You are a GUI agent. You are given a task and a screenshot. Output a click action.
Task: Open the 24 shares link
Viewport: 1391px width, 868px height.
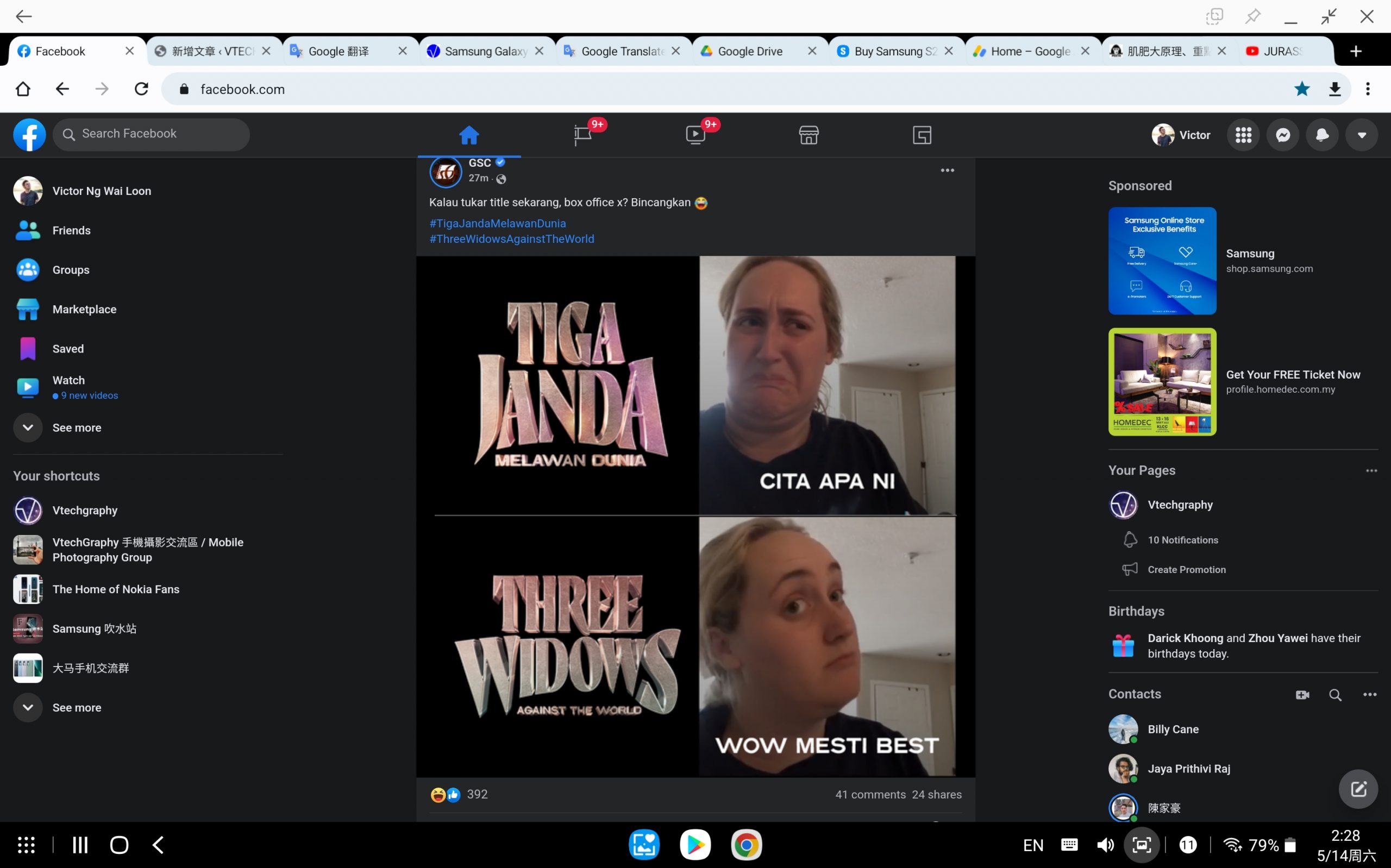click(x=936, y=795)
